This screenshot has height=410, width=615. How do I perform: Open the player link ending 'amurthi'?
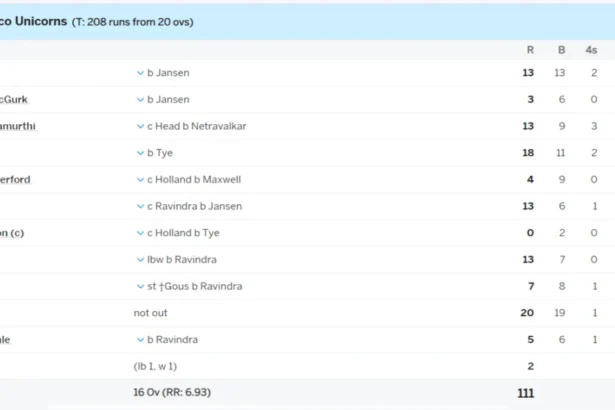pos(18,126)
